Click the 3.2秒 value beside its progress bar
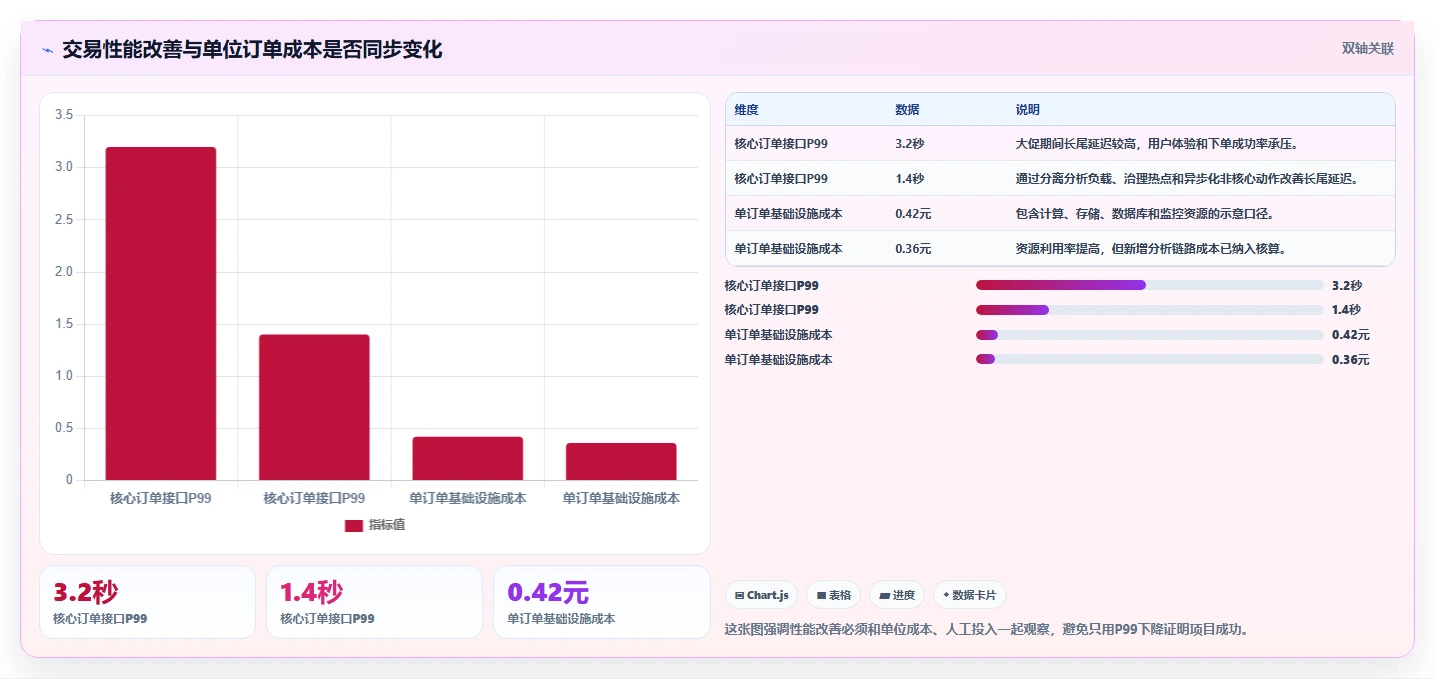The image size is (1435, 679). (x=1346, y=285)
